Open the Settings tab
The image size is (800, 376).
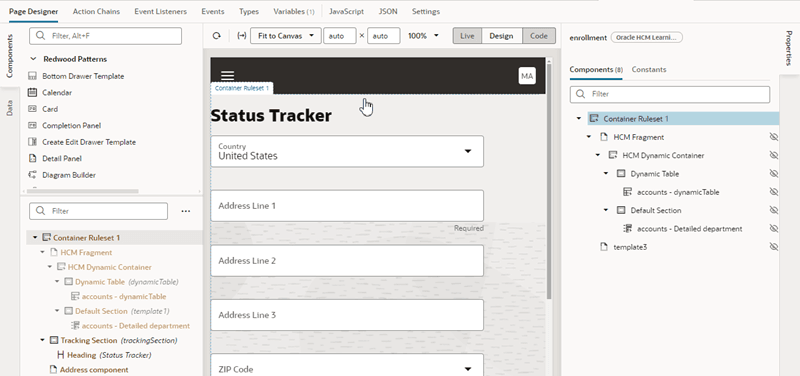click(426, 11)
